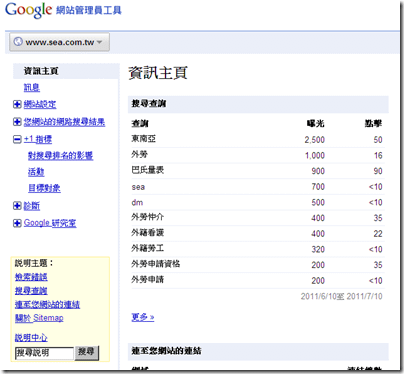Click the 資訊主頁 page heading
The height and width of the screenshot is (374, 404).
coord(158,73)
